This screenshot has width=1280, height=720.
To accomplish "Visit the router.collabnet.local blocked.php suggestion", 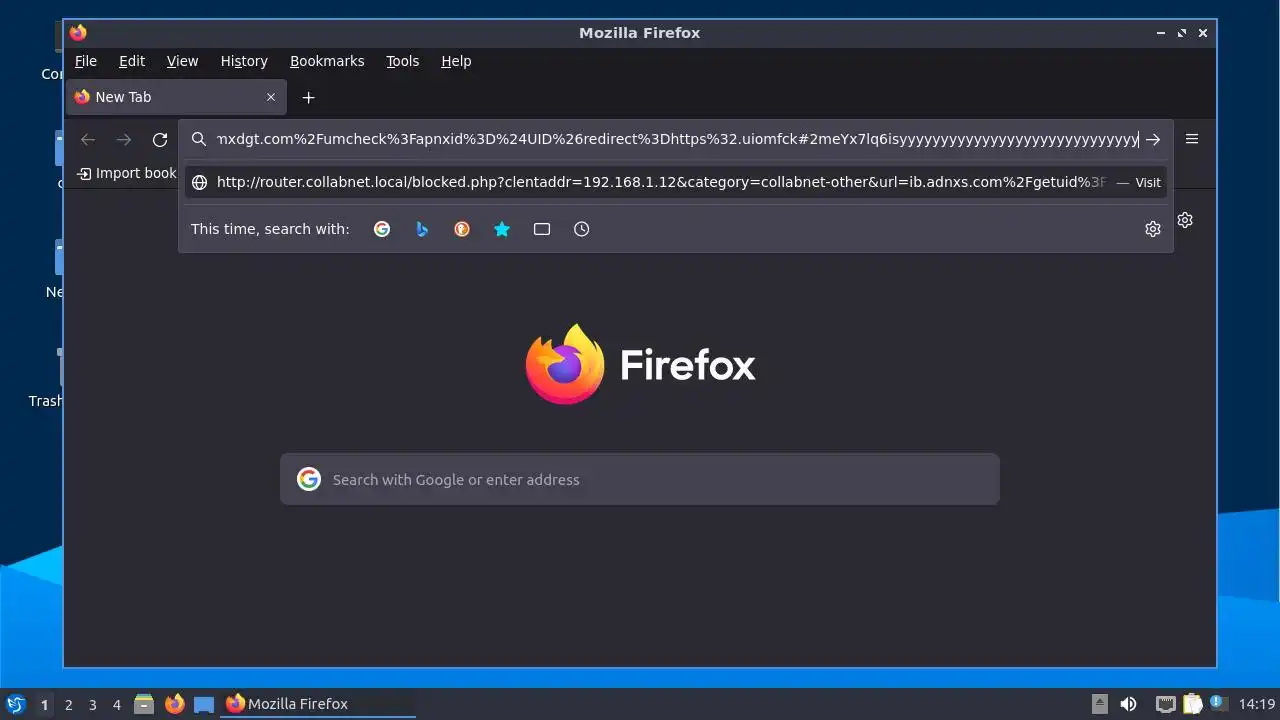I will pos(675,182).
